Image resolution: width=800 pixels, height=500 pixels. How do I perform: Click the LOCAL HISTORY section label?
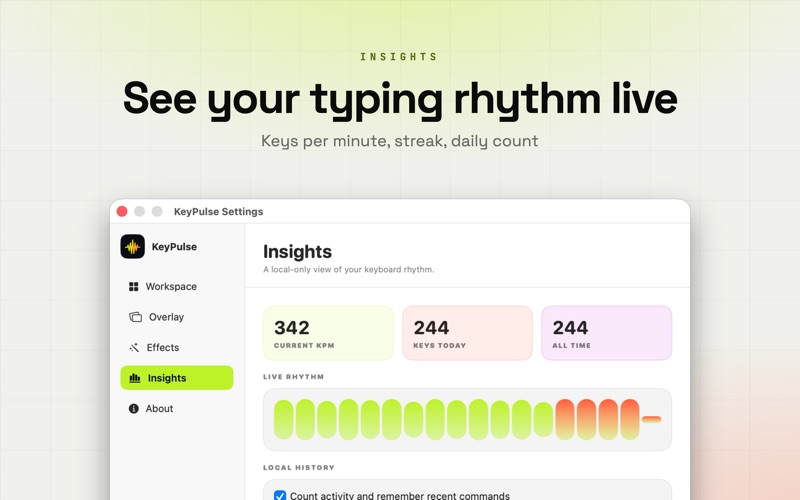click(x=299, y=467)
